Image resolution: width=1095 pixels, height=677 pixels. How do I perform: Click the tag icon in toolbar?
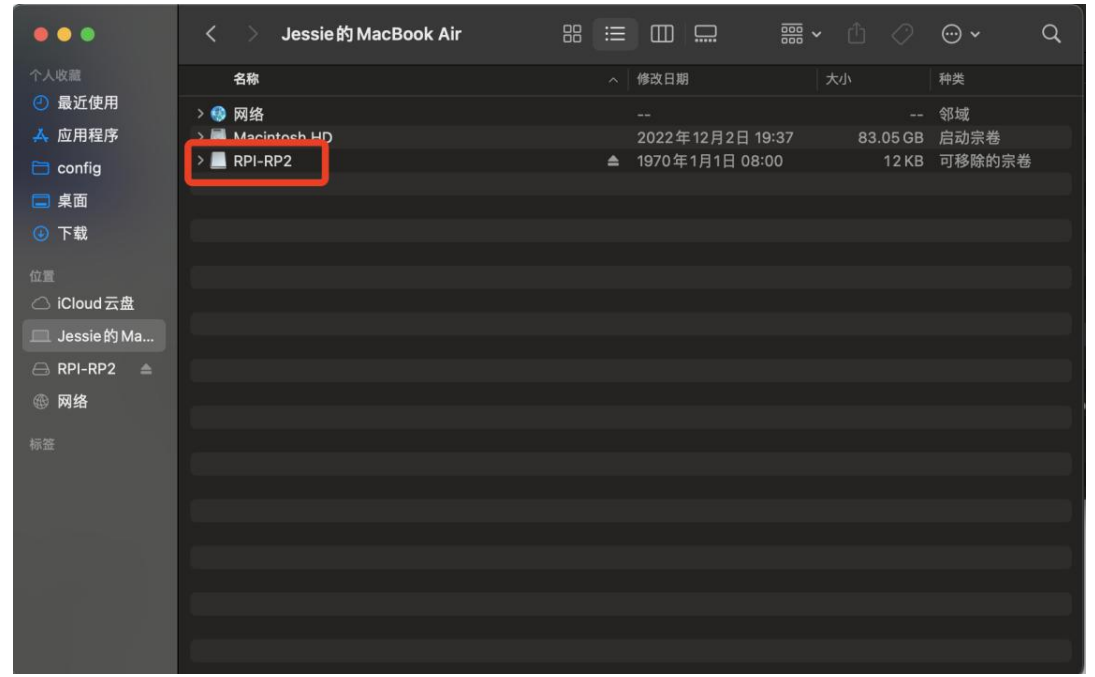(902, 35)
